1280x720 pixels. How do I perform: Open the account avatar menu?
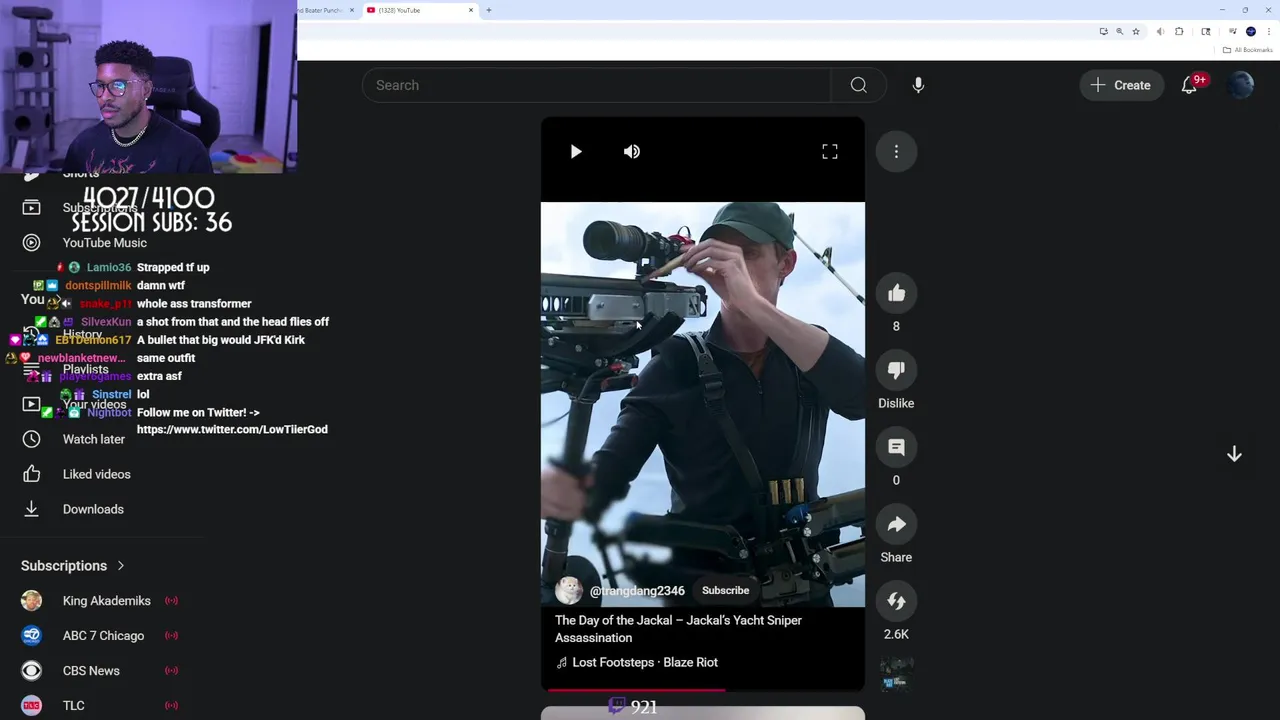coord(1241,85)
